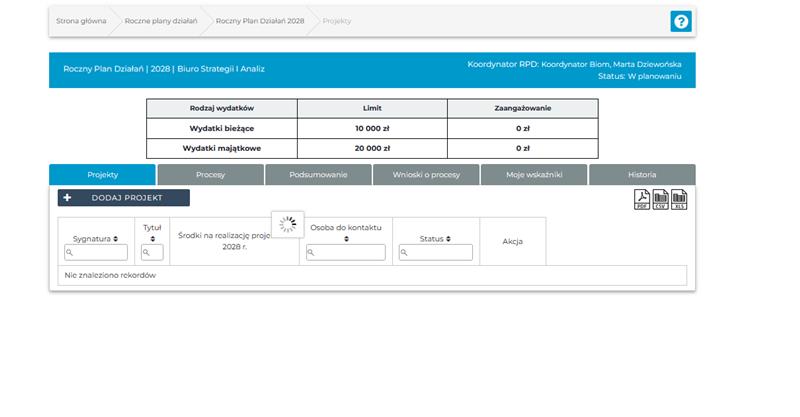Go to the Moje wskaźniki tab
This screenshot has width=800, height=417.
[534, 175]
